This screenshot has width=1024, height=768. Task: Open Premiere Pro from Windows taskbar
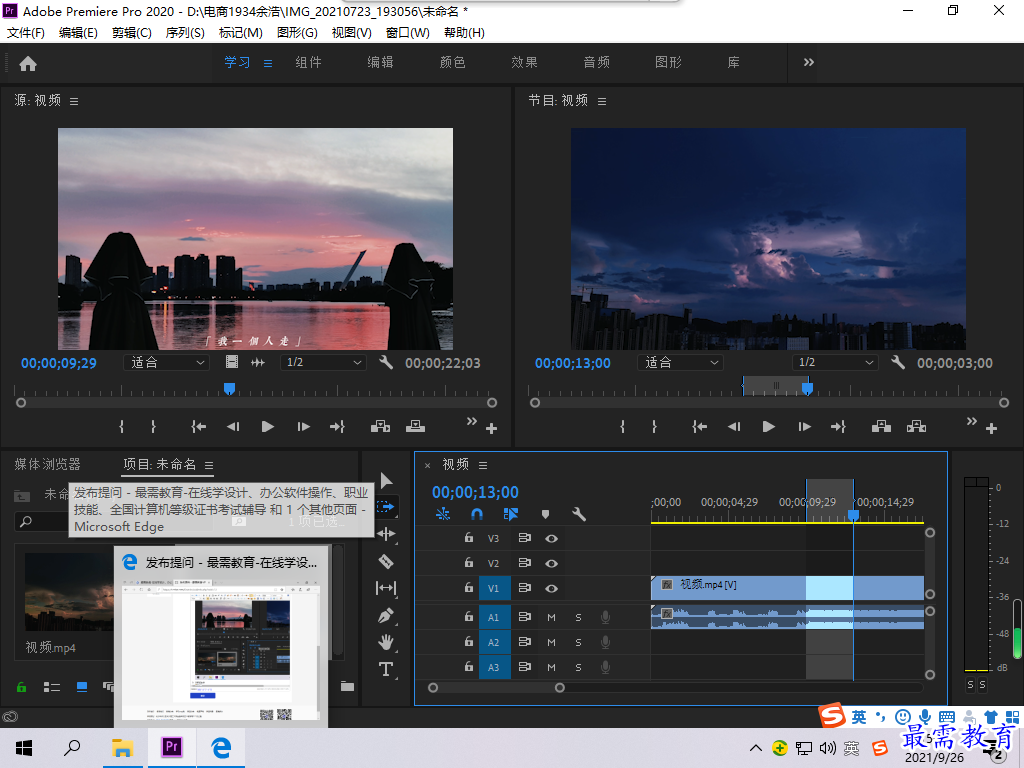(x=172, y=748)
